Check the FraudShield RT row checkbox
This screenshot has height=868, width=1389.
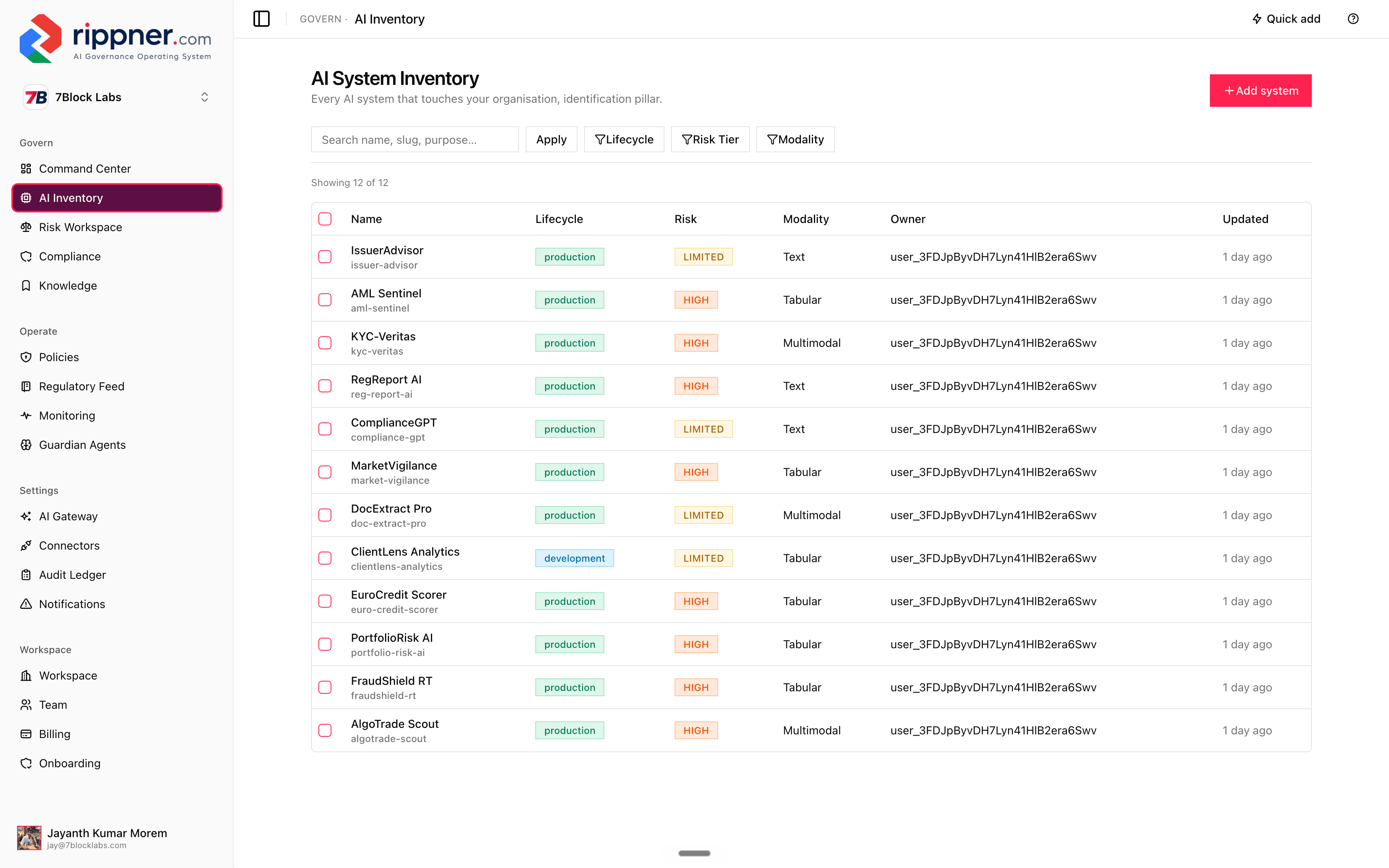point(325,687)
